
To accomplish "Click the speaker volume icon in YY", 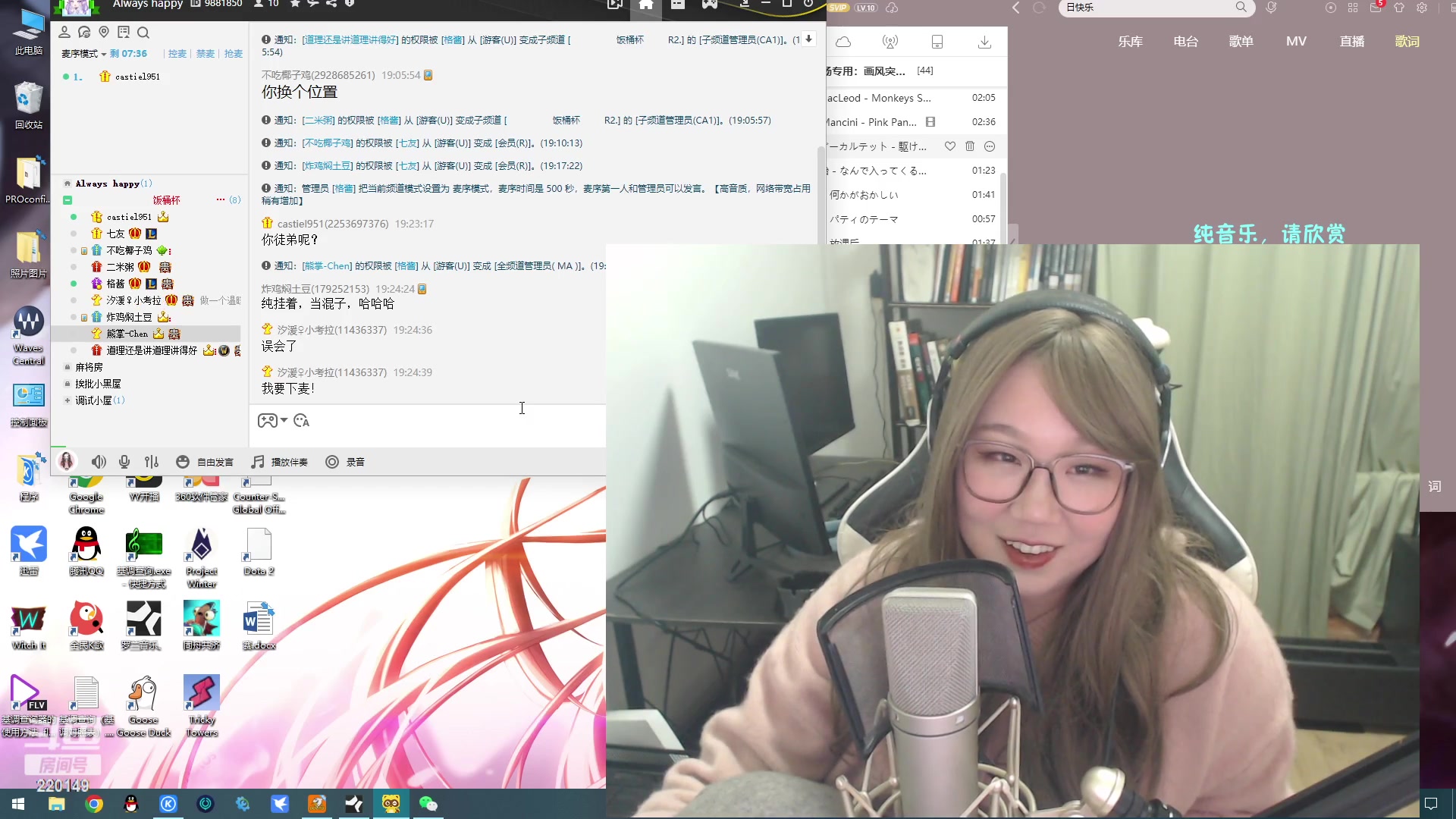I will 99,462.
